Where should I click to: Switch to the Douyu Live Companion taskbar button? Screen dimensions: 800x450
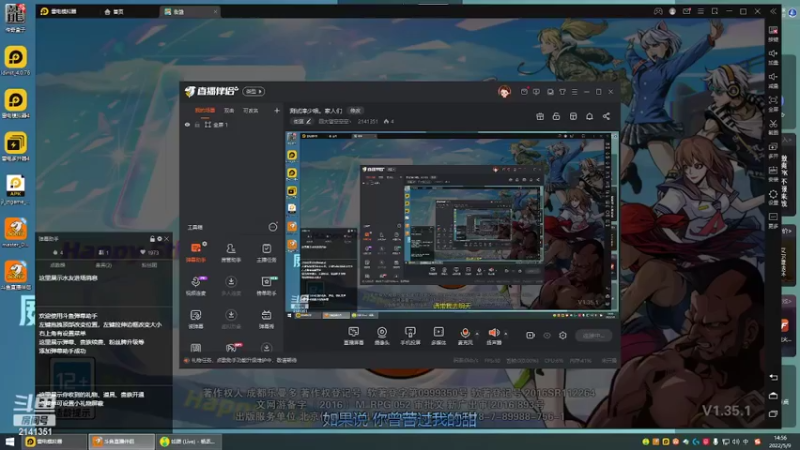(x=121, y=441)
